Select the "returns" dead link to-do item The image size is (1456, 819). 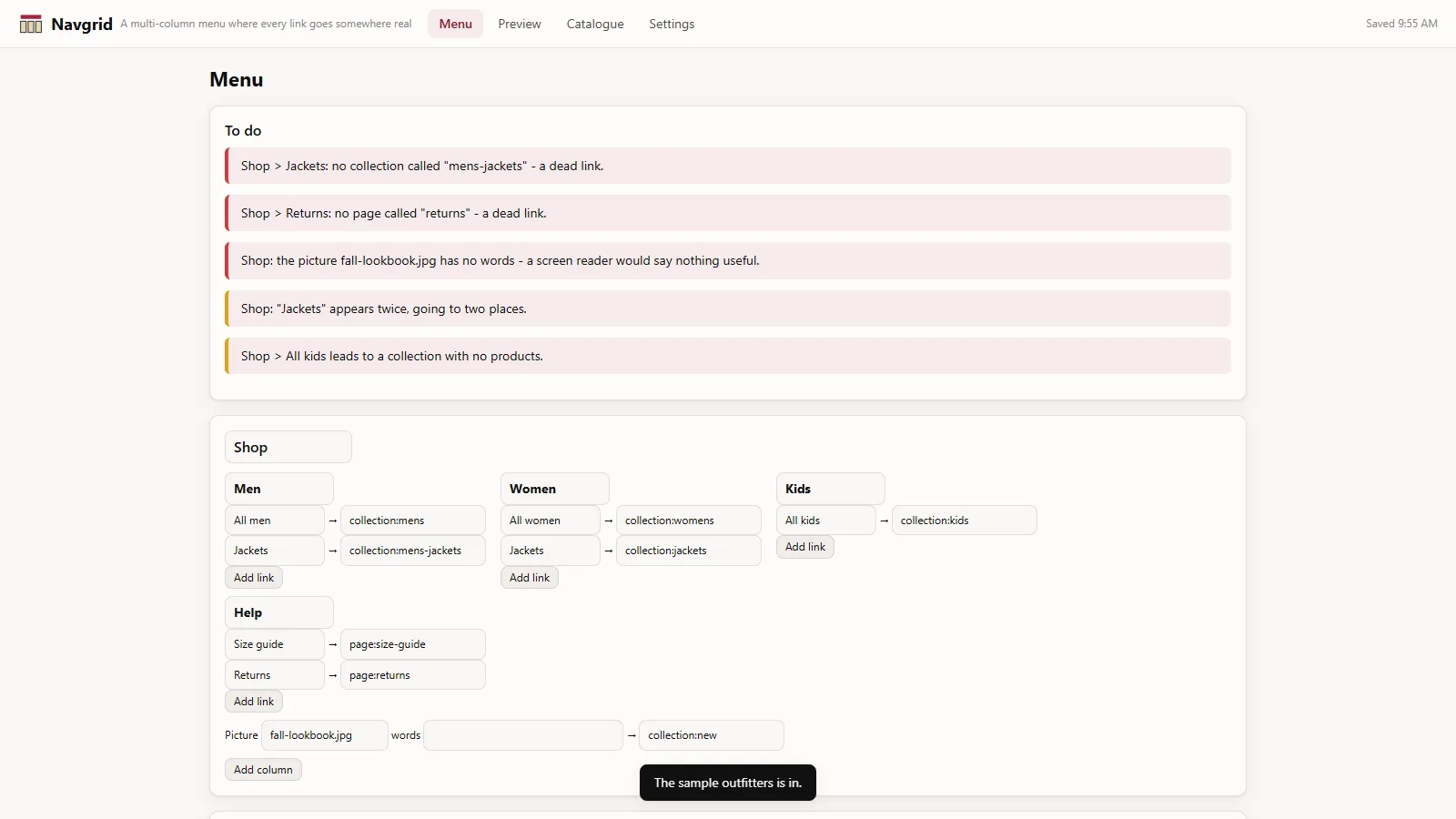pyautogui.click(x=728, y=213)
